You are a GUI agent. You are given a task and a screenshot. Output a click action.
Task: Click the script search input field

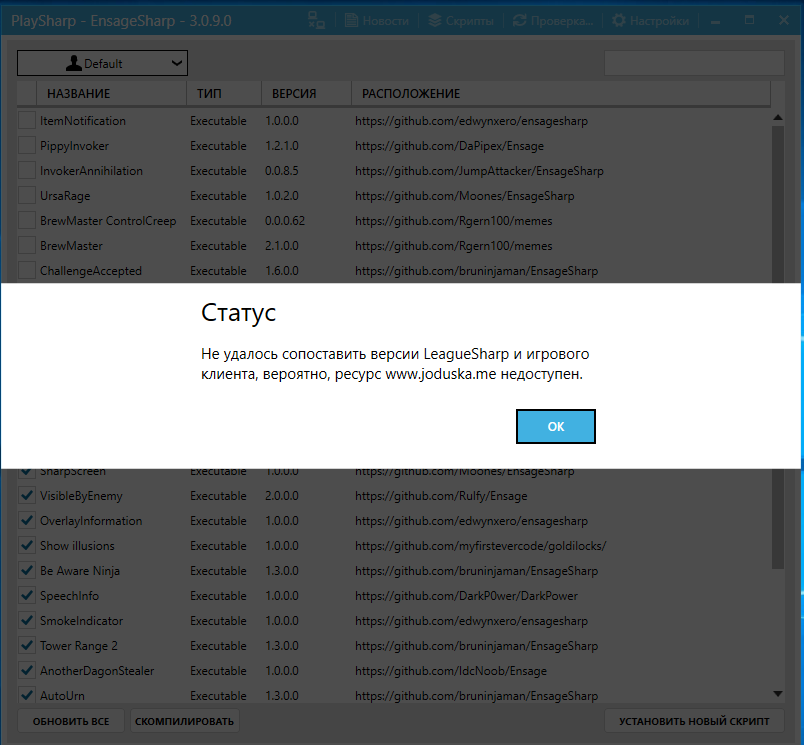(x=694, y=63)
